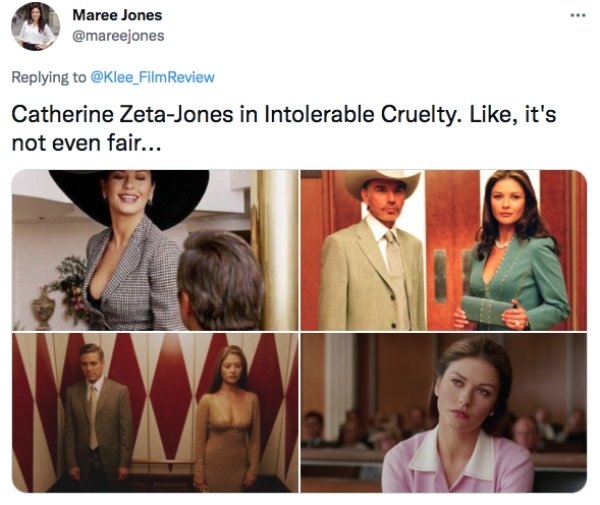The width and height of the screenshot is (600, 505).
Task: Open the Maree Jones display name
Action: [117, 15]
